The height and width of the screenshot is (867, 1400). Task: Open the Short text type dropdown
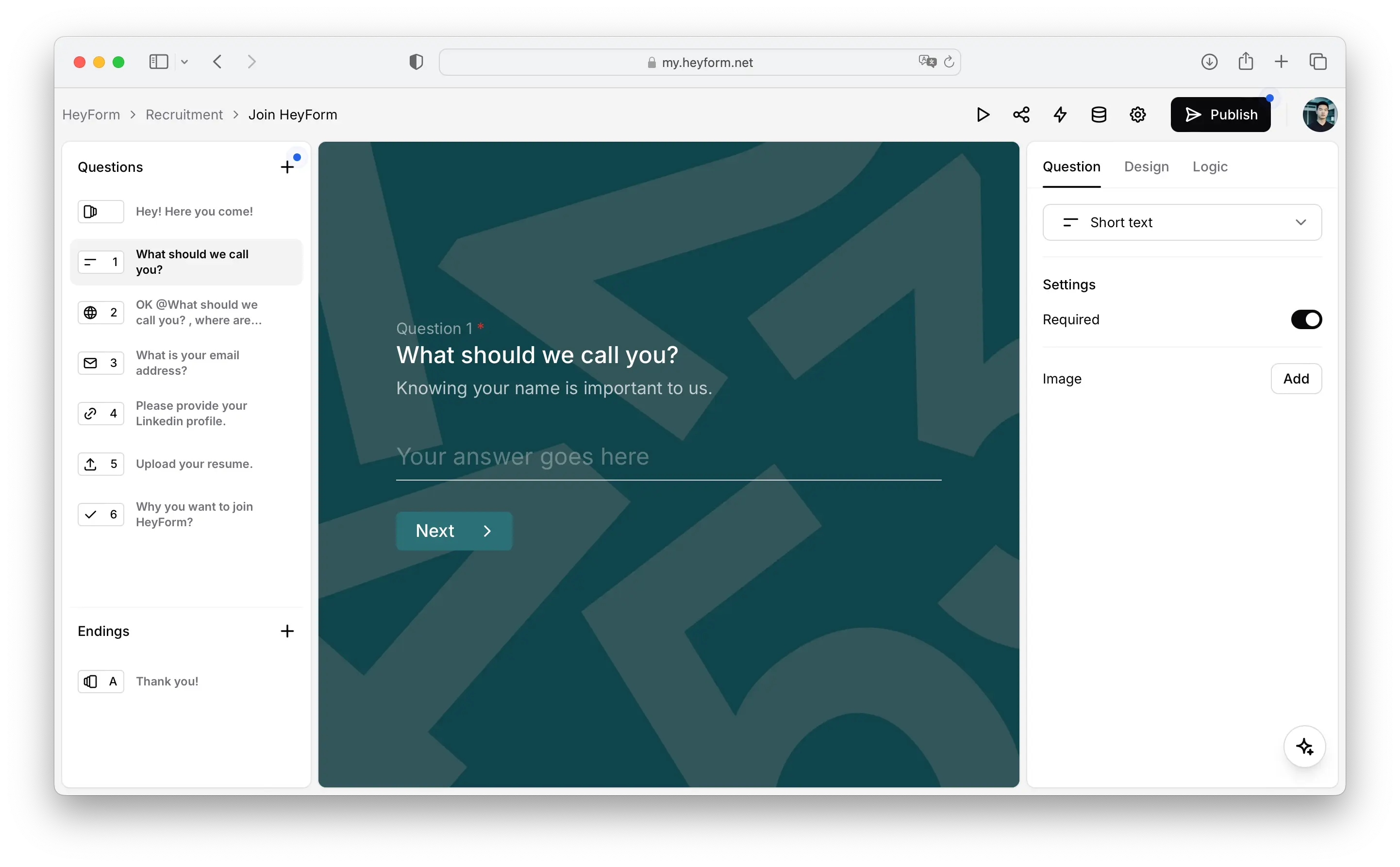pos(1182,222)
